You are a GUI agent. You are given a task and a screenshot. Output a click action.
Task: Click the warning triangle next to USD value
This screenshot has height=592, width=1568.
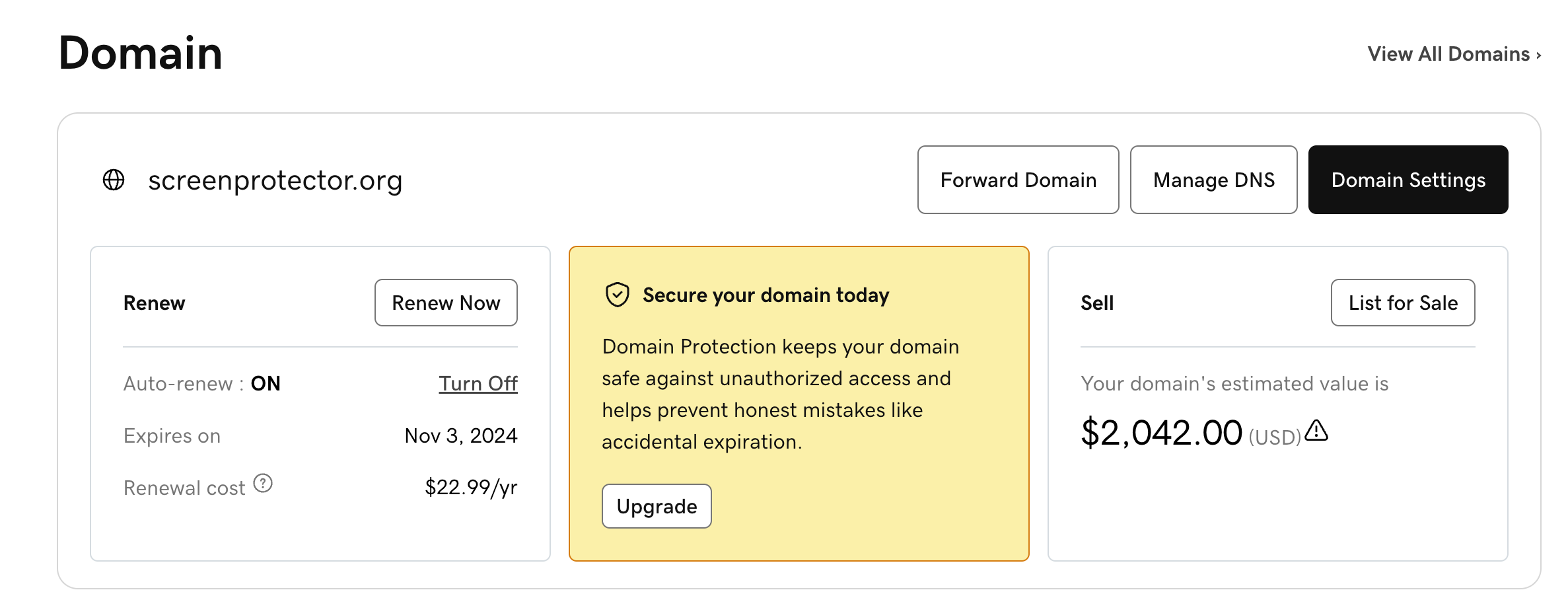tap(1317, 431)
